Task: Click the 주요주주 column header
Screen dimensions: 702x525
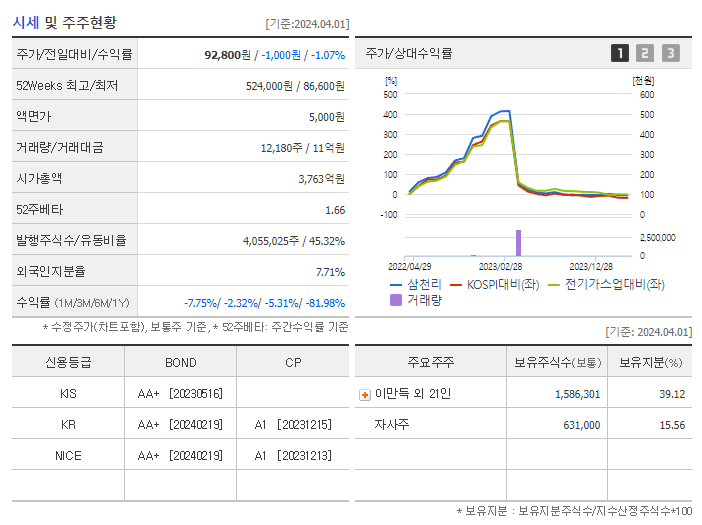Action: tap(431, 362)
